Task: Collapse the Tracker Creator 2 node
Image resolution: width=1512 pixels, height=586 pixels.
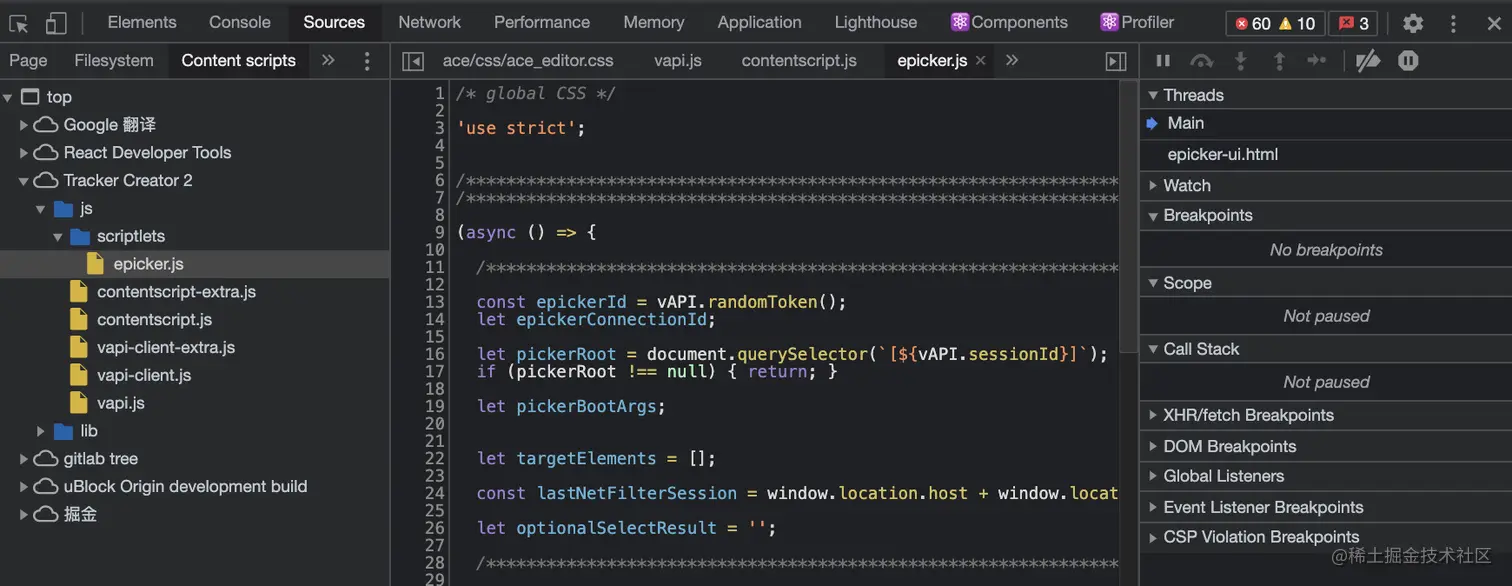Action: (24, 181)
